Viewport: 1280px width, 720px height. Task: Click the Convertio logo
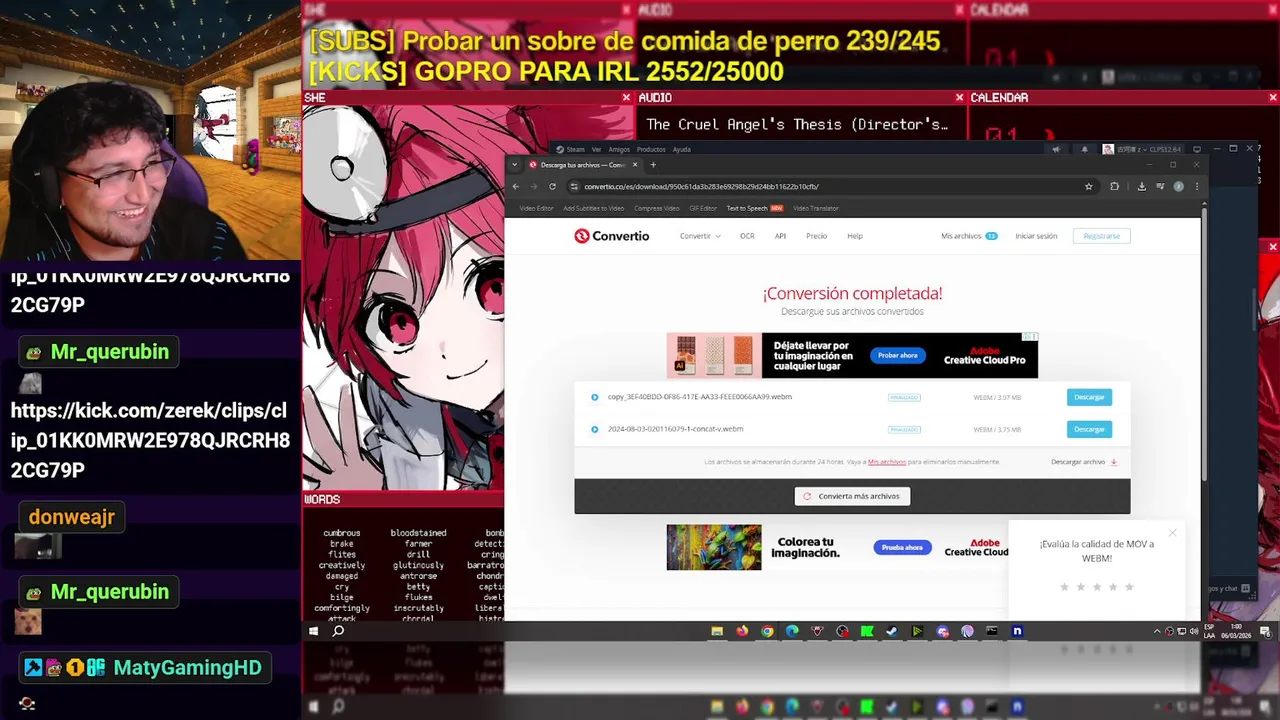611,236
